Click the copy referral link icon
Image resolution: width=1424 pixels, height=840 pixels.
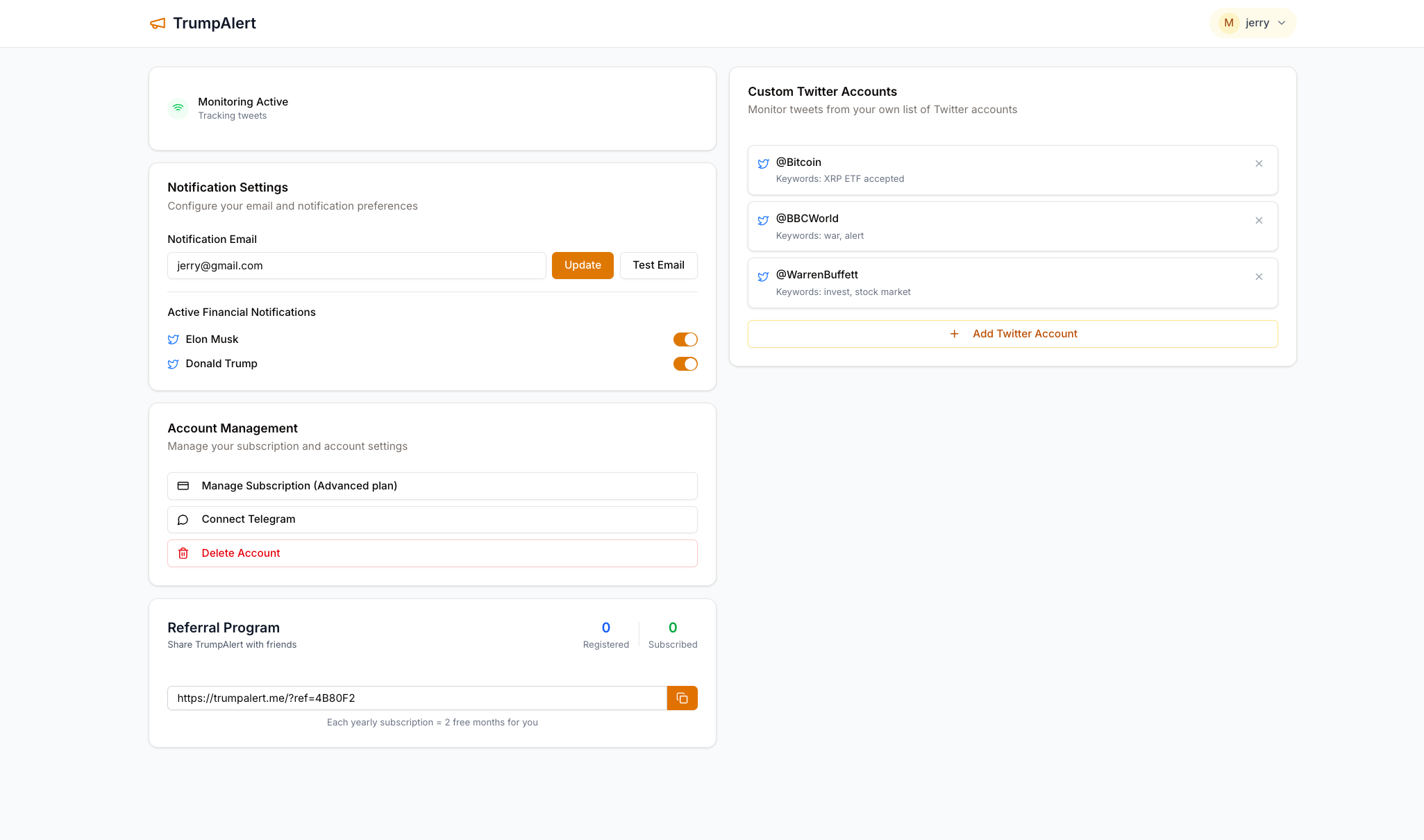(682, 698)
